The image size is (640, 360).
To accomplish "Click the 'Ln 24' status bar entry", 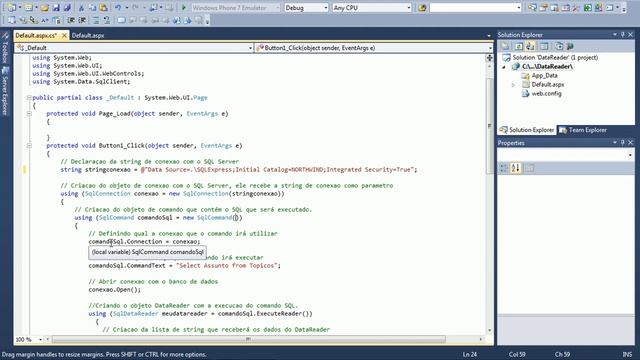I will click(x=470, y=355).
